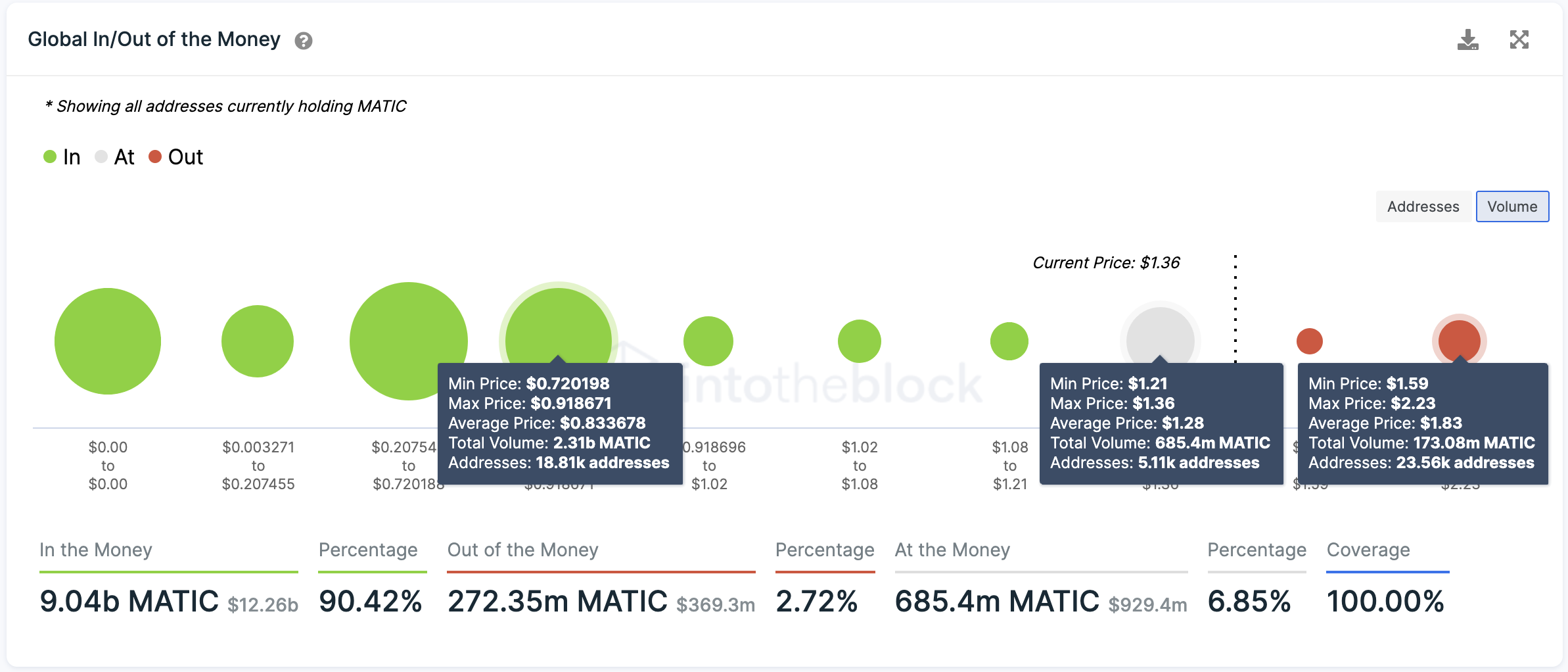This screenshot has width=1568, height=672.
Task: Click the Showing all addresses holding MATIC note
Action: coord(225,107)
